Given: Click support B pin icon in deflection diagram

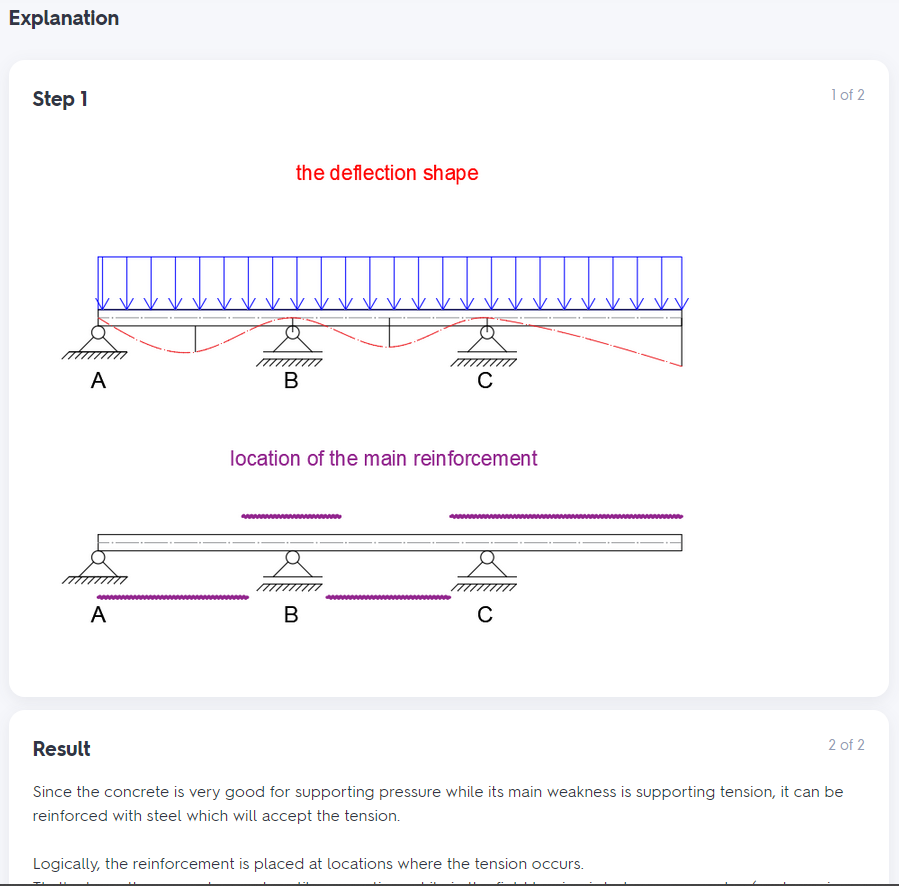Looking at the screenshot, I should 290,347.
